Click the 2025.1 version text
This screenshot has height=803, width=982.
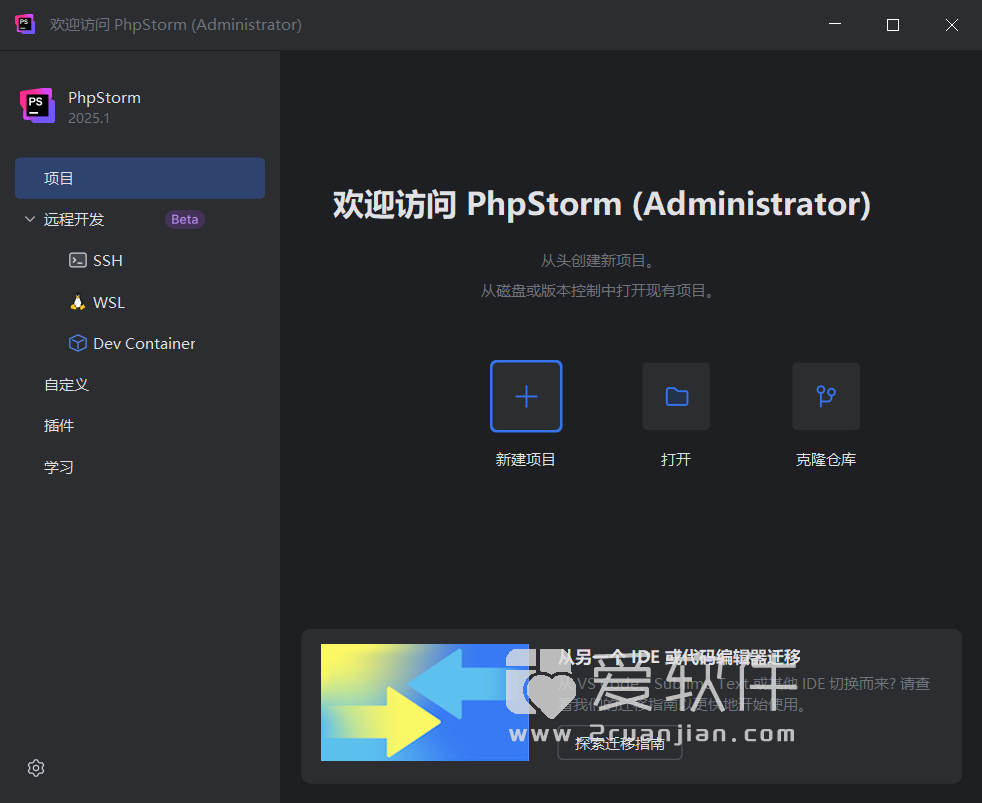tap(89, 118)
